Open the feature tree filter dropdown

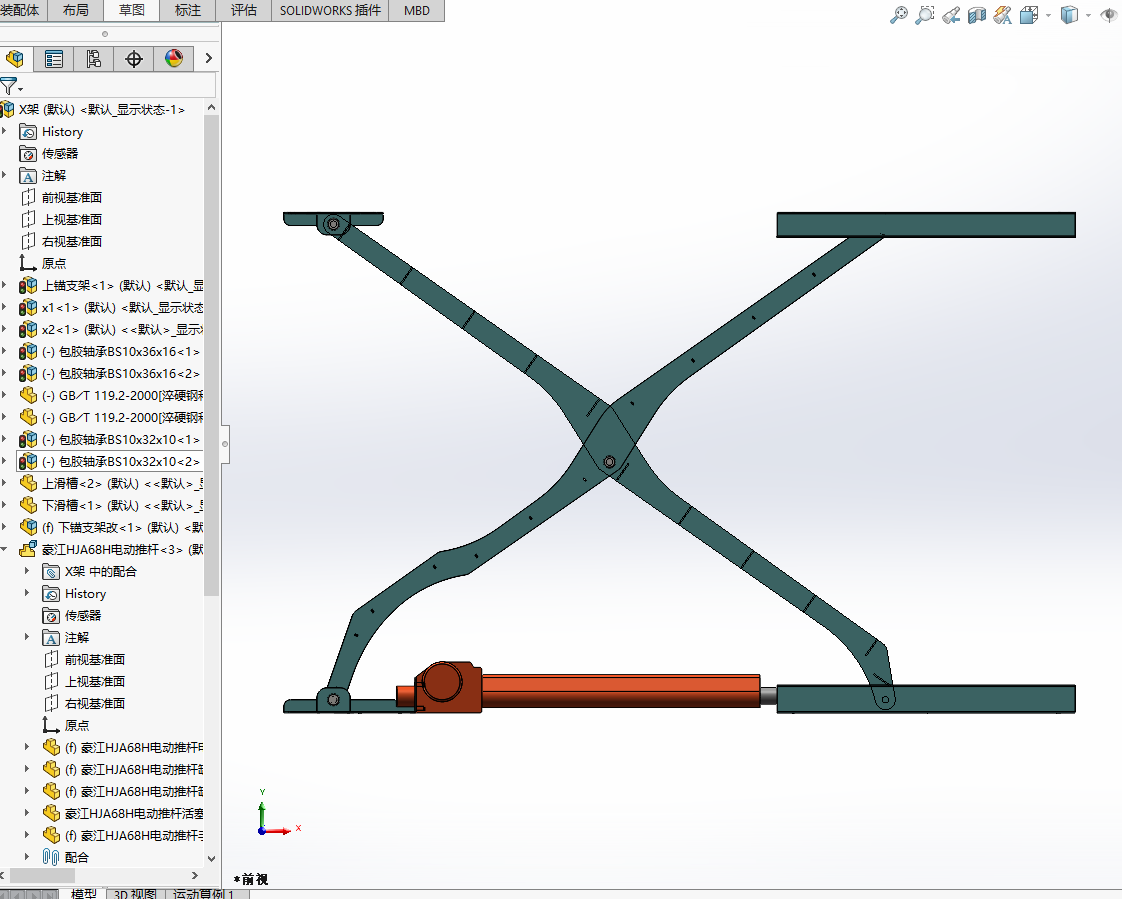12,87
